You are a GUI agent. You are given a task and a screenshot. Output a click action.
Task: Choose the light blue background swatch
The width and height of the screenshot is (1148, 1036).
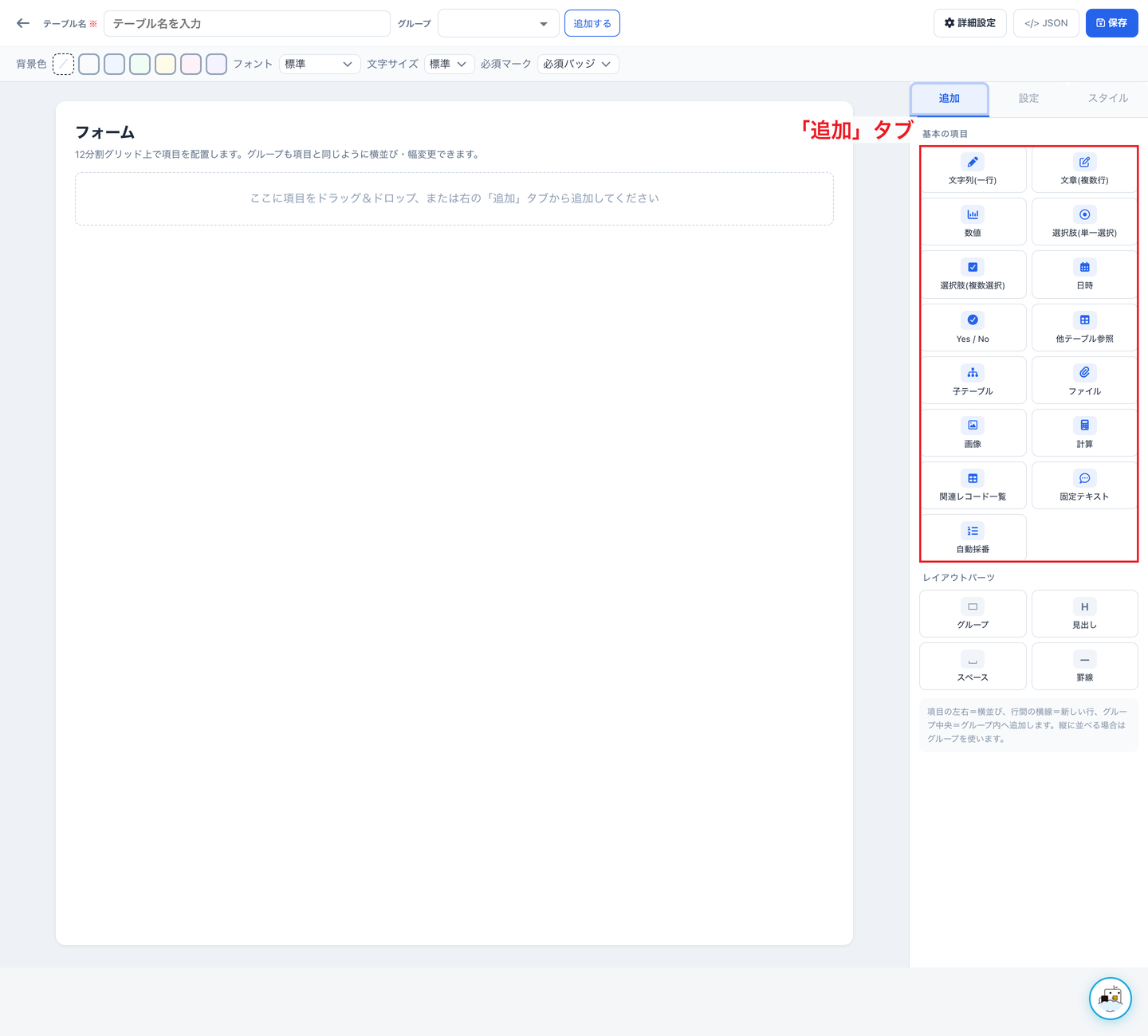114,64
